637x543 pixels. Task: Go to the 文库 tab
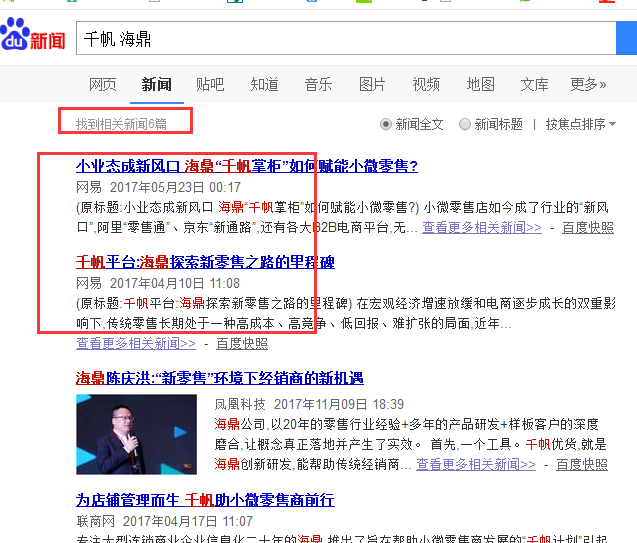pos(534,84)
